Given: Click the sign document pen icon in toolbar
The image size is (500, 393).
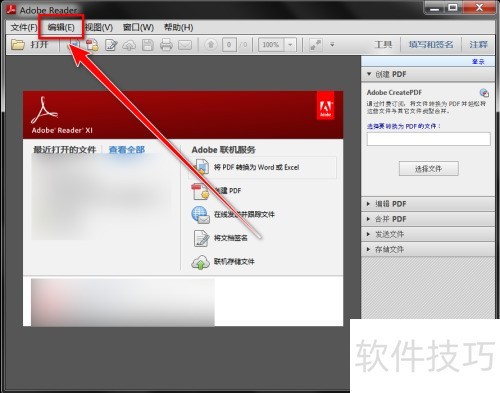Looking at the screenshot, I should (111, 45).
